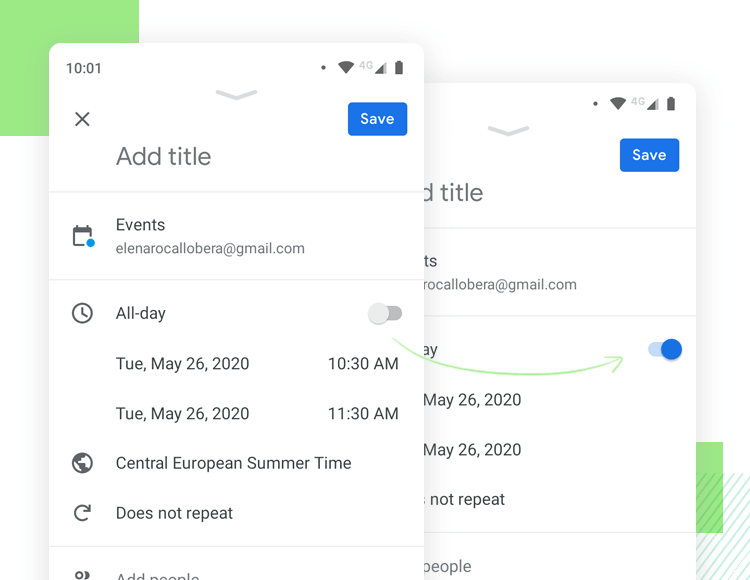
Task: Open the Does not repeat option
Action: pos(174,513)
